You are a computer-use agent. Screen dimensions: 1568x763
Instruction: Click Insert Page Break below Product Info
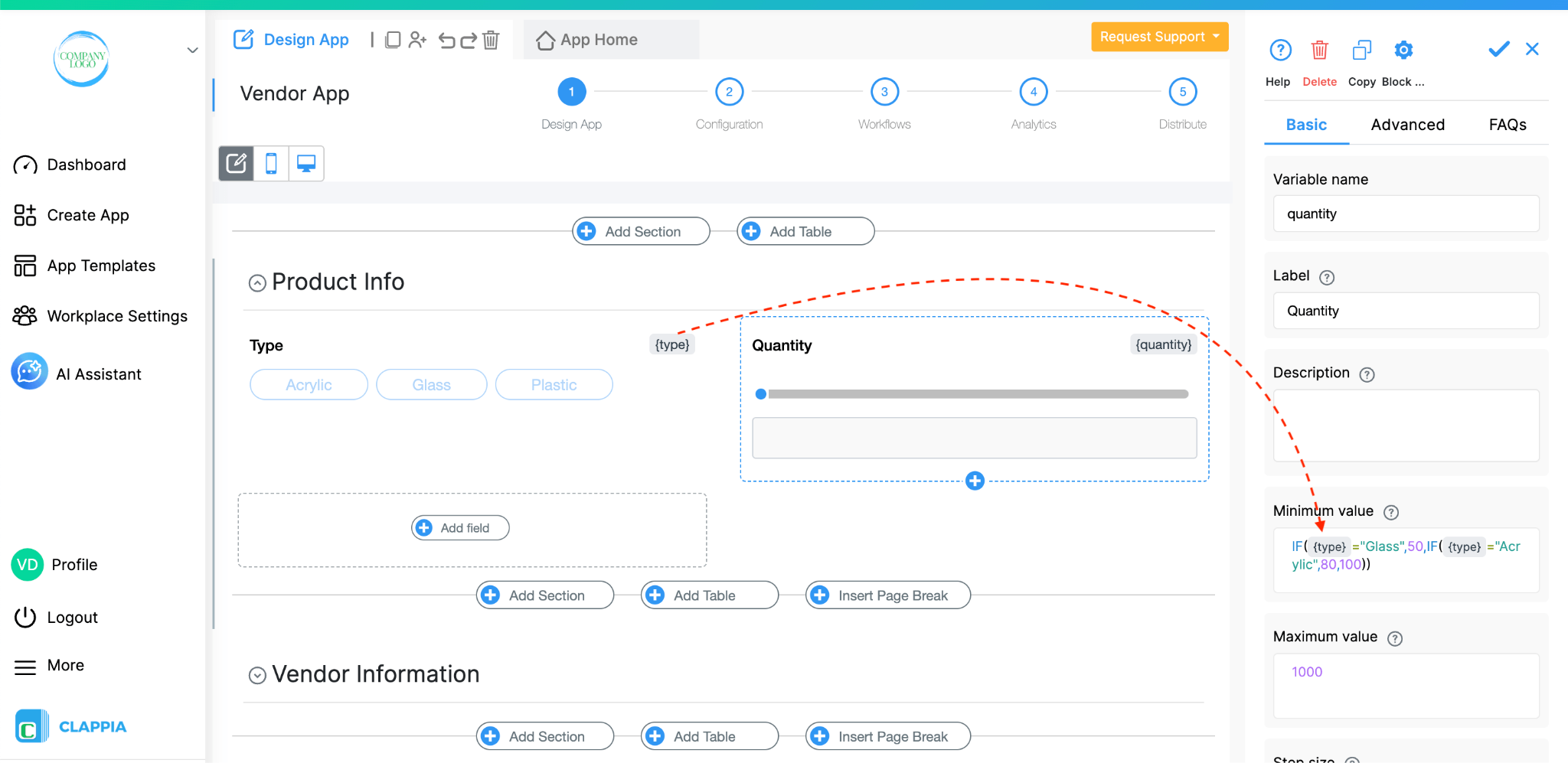coord(888,595)
